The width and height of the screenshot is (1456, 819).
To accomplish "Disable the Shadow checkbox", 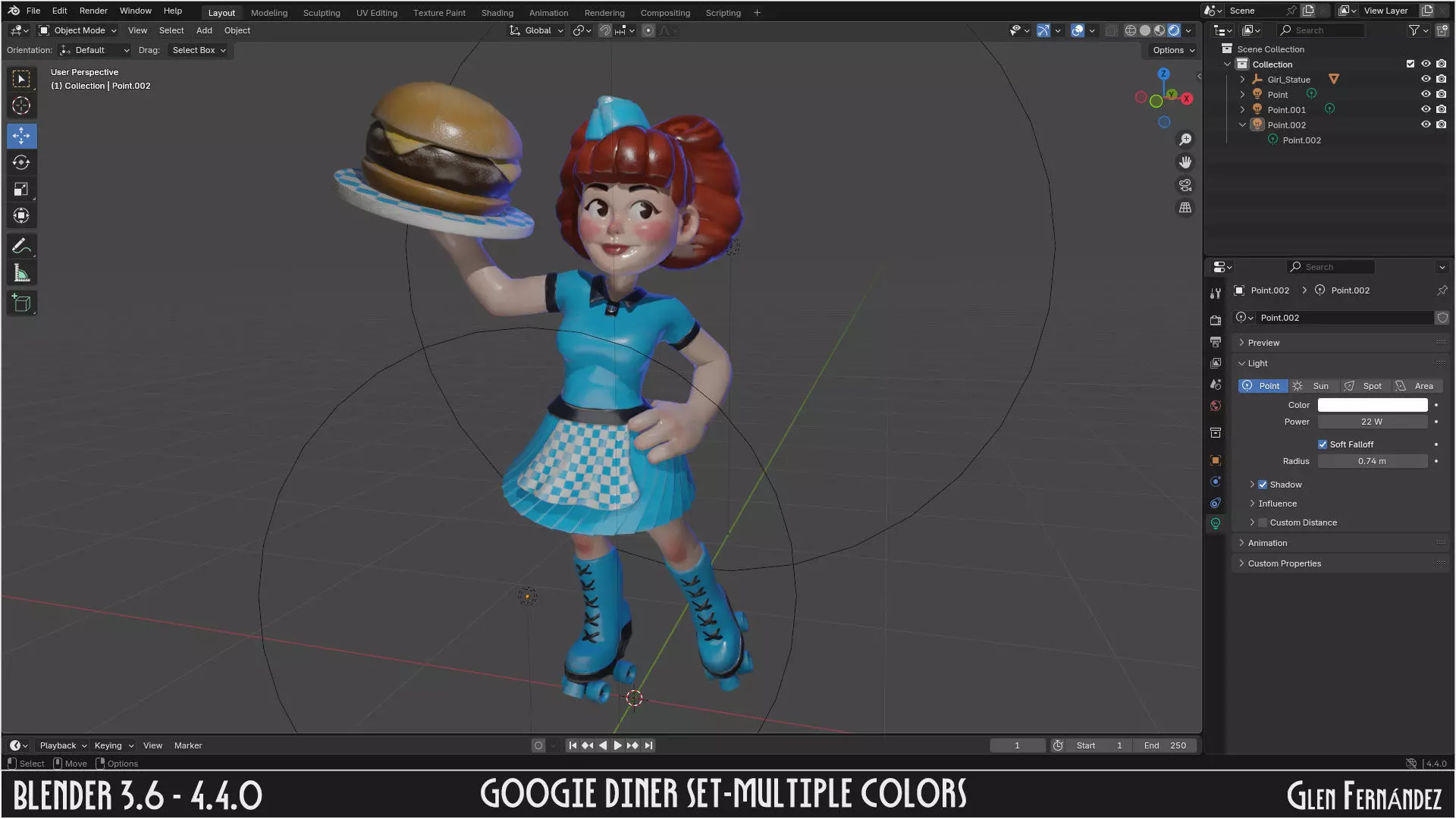I will [1263, 485].
